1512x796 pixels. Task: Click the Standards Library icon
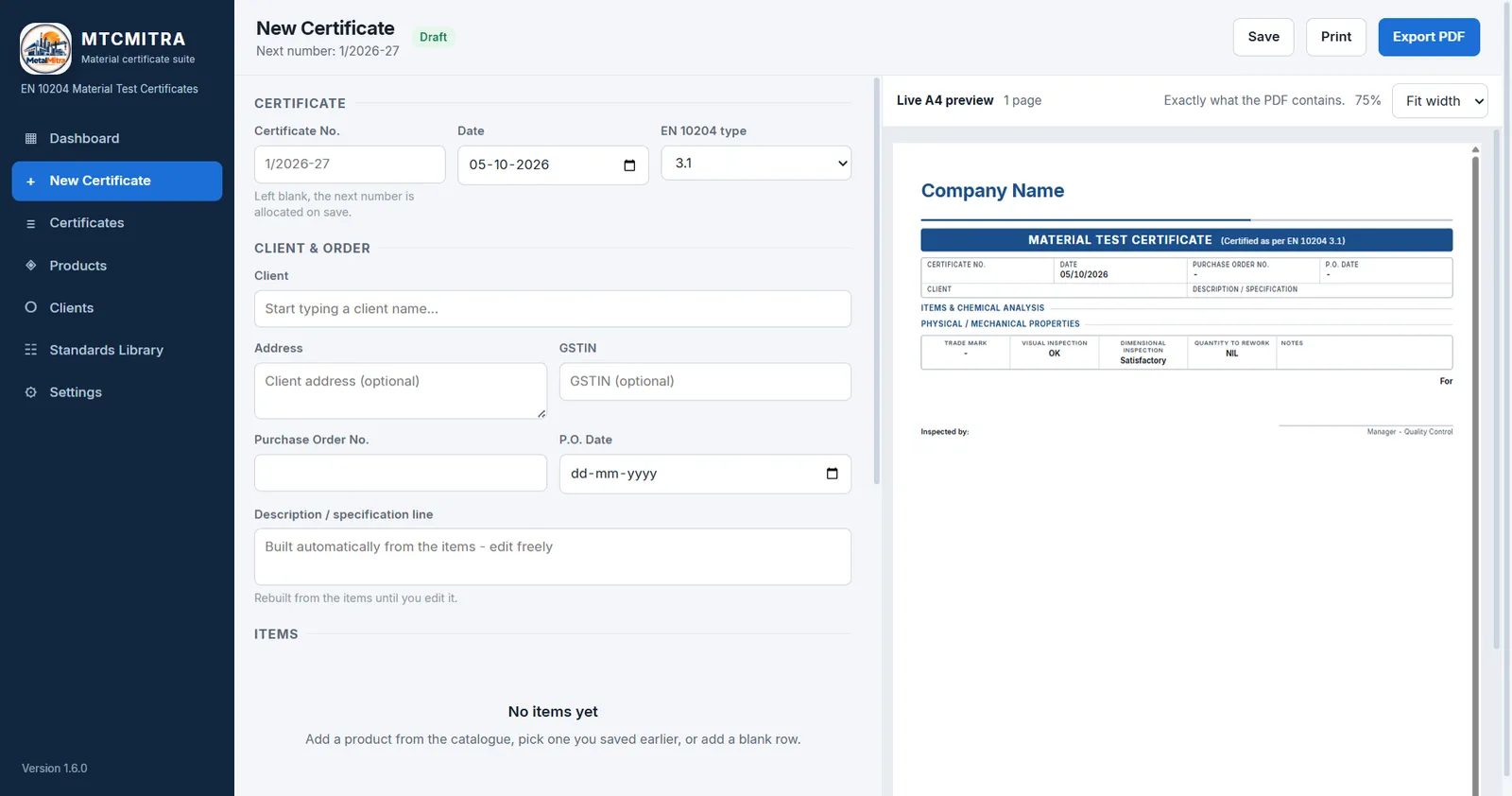pos(30,350)
